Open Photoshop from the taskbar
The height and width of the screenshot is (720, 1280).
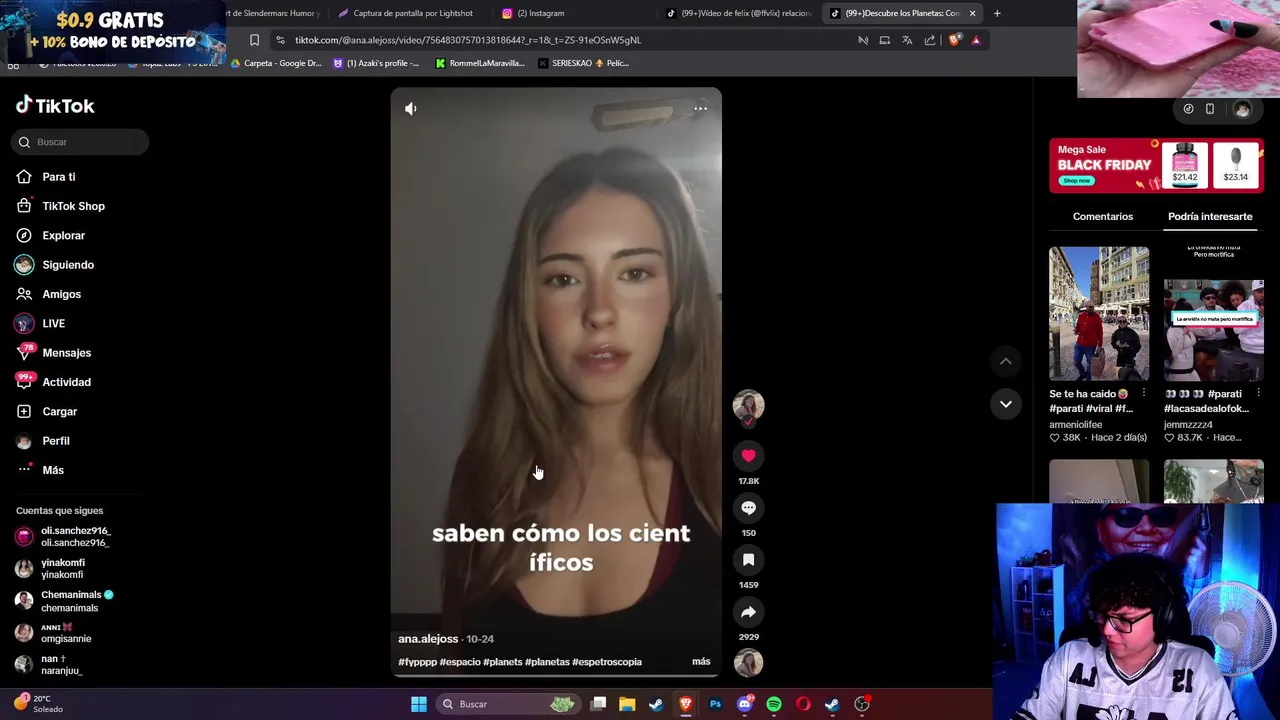(715, 704)
